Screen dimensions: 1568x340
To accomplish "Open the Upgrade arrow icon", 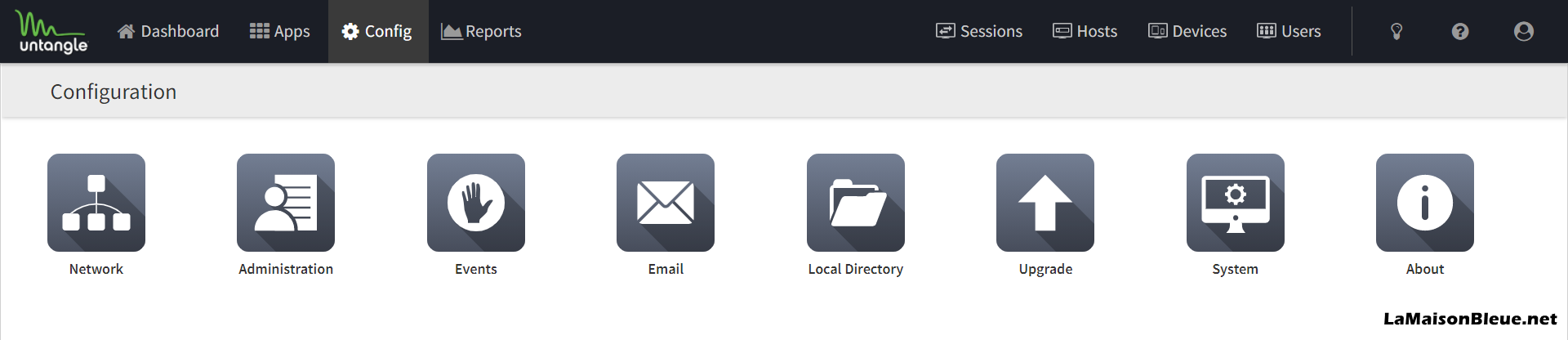I will point(1045,203).
